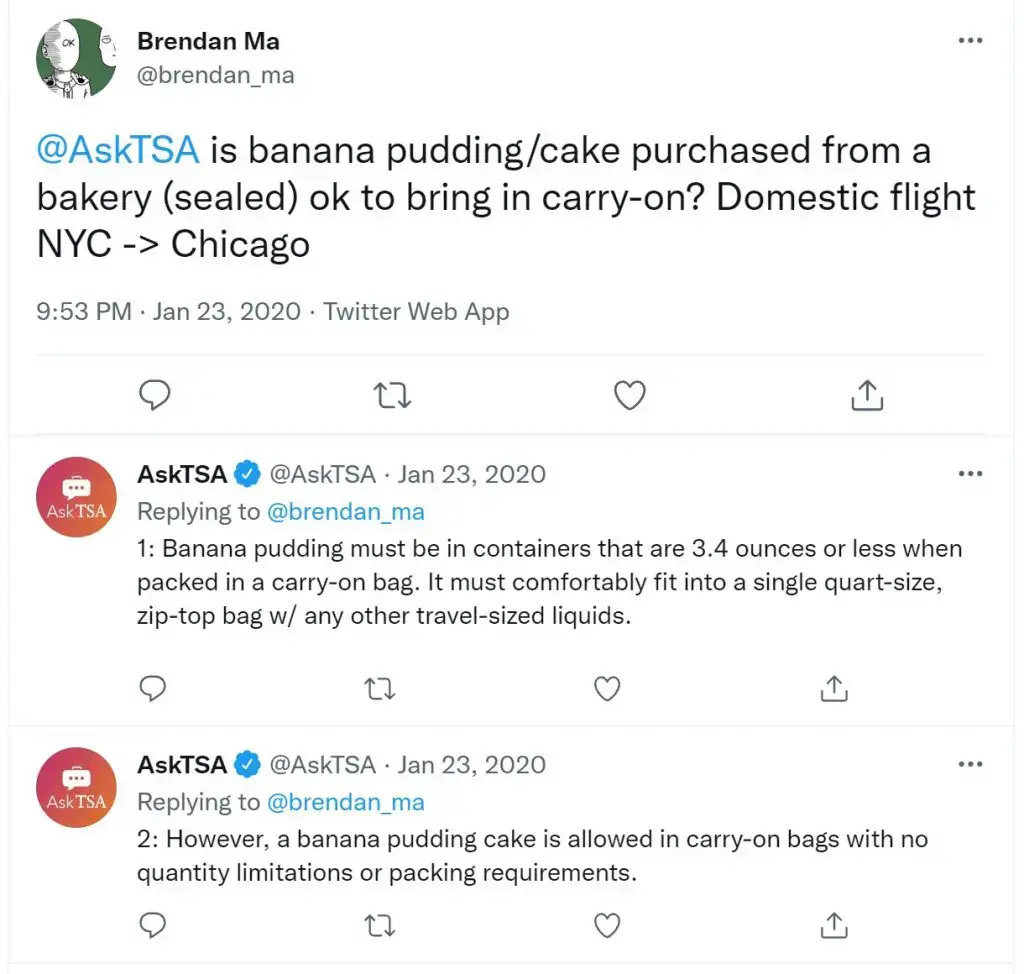Image resolution: width=1024 pixels, height=974 pixels.
Task: Open more options on Brendan Ma's tweet
Action: [969, 40]
